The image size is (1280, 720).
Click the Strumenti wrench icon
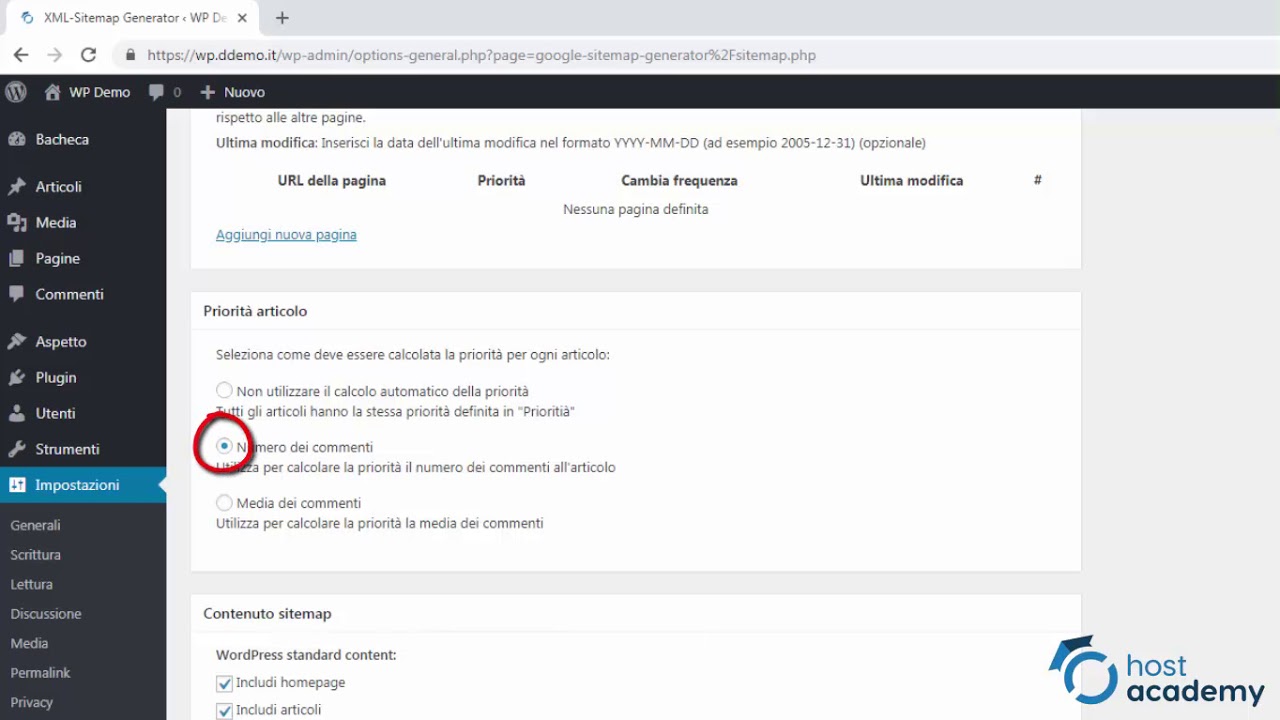pyautogui.click(x=16, y=450)
